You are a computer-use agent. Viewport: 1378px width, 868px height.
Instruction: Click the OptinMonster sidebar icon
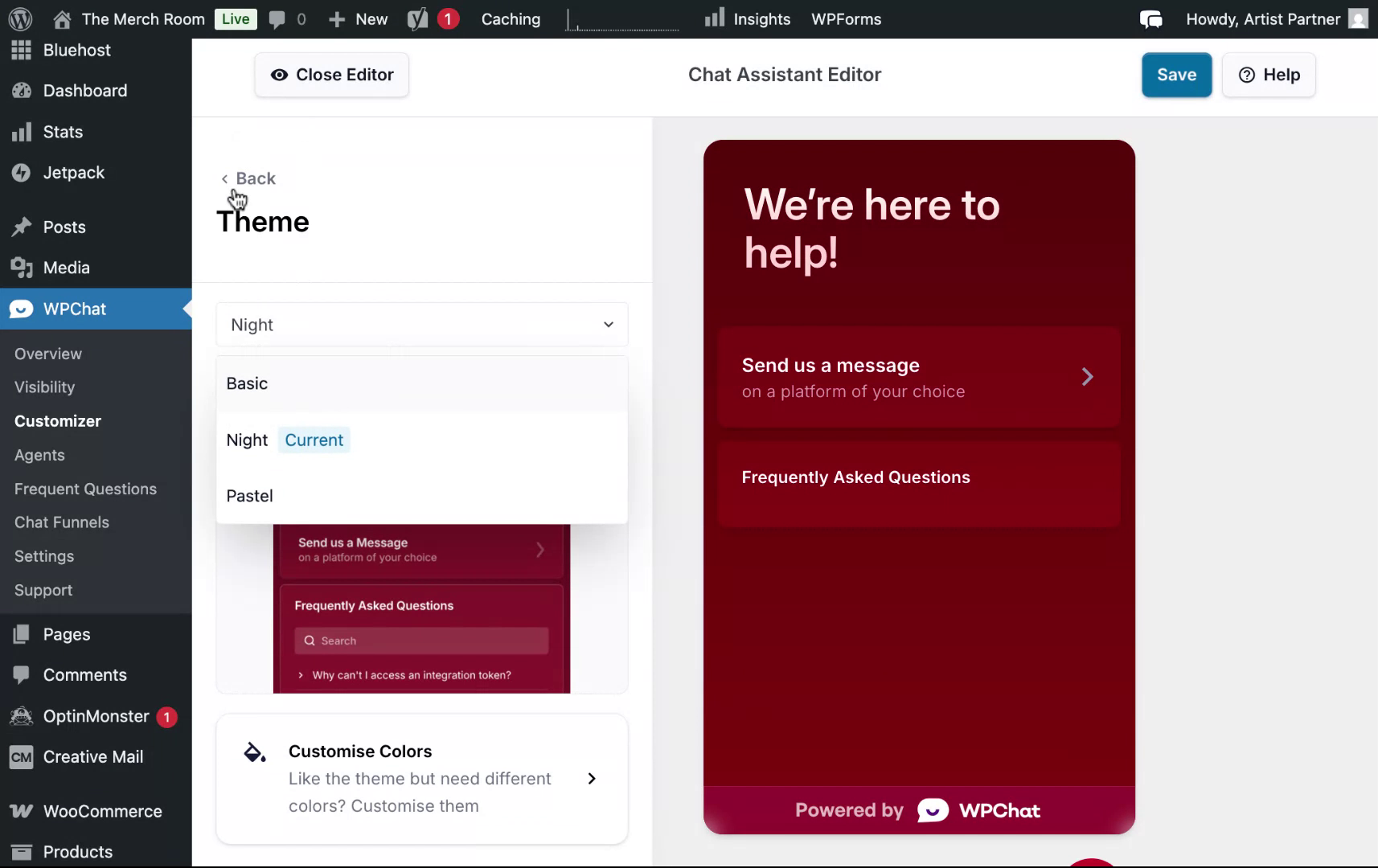pyautogui.click(x=21, y=716)
